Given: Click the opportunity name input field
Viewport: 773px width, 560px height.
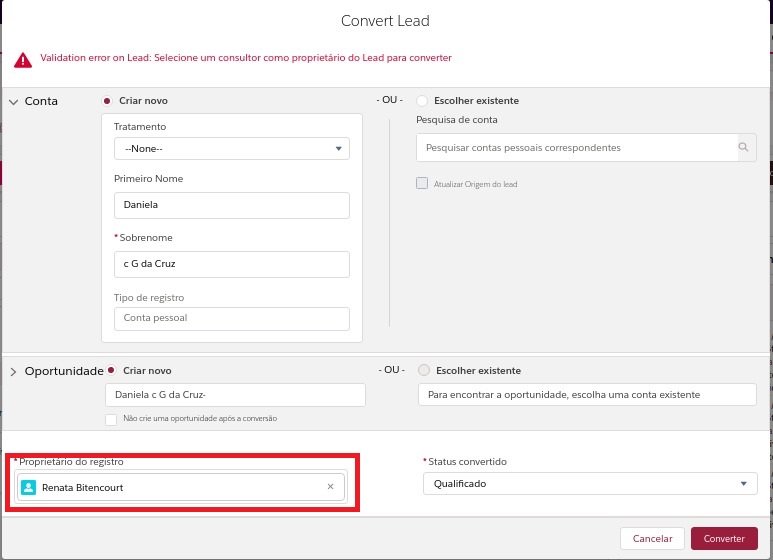Looking at the screenshot, I should pos(235,395).
